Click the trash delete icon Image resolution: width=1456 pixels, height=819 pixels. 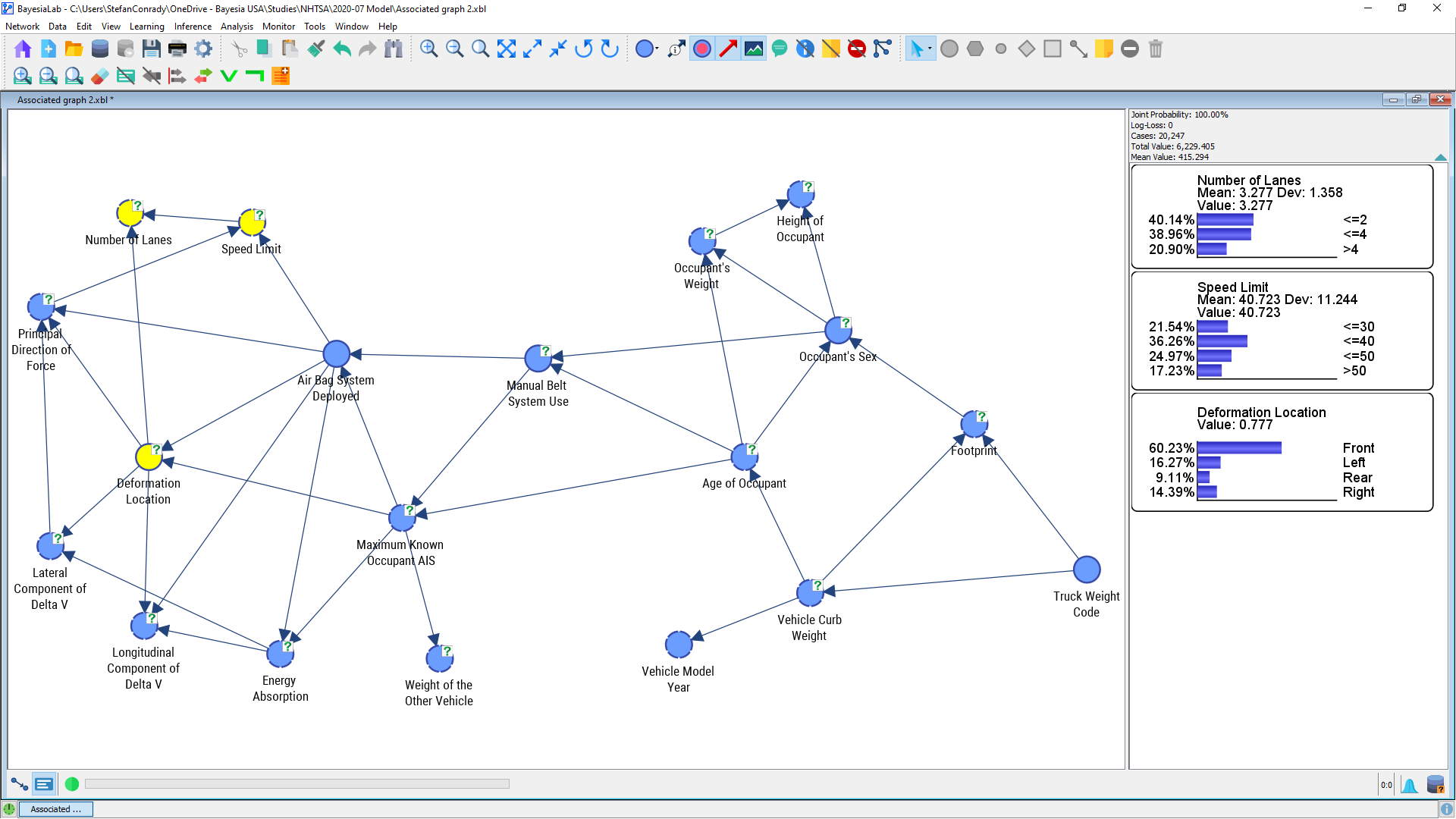(1155, 49)
